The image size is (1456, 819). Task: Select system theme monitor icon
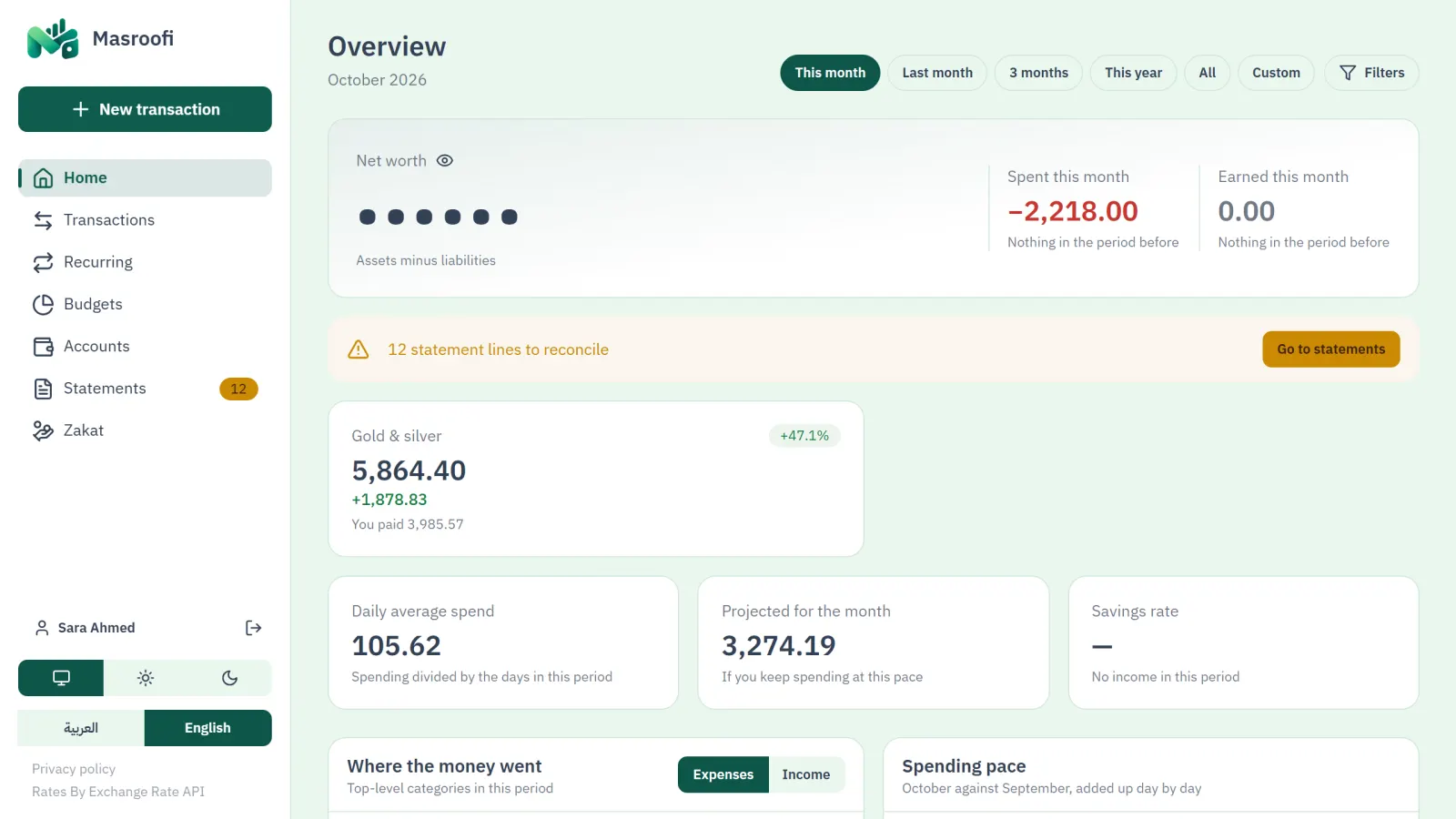tap(61, 678)
